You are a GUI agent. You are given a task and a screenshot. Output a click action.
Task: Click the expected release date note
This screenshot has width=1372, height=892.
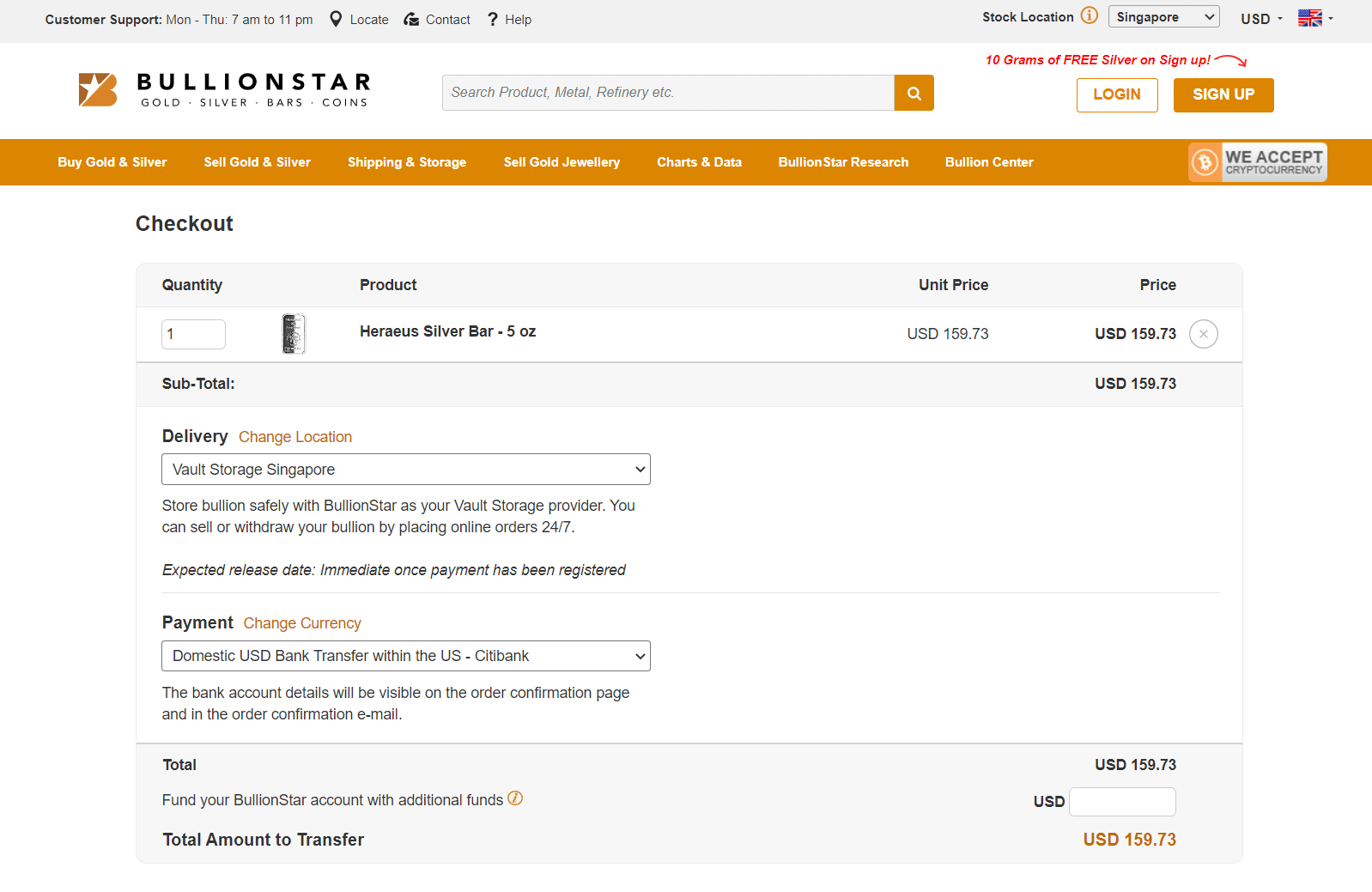394,570
